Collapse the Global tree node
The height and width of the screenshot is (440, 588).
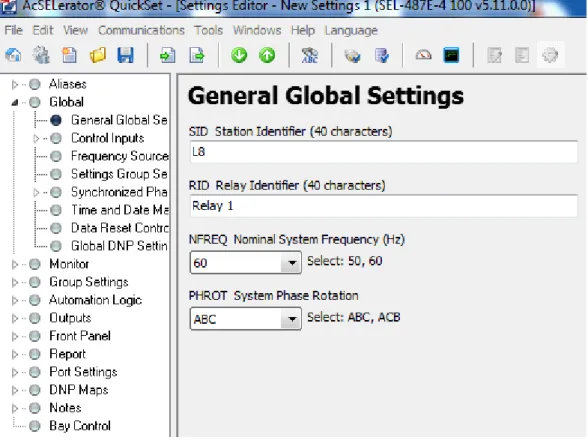pos(15,102)
